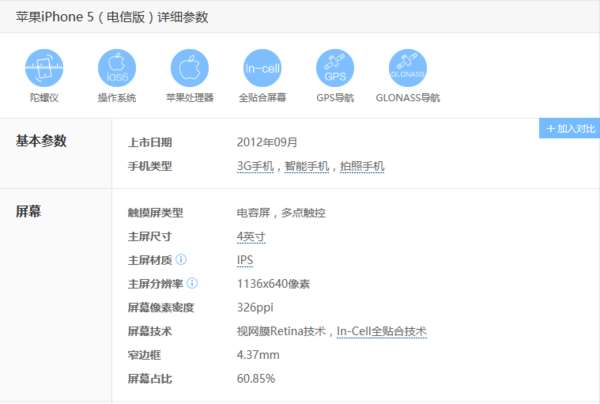Click the 屏幕 section heading
Image resolution: width=600 pixels, height=404 pixels.
28,211
